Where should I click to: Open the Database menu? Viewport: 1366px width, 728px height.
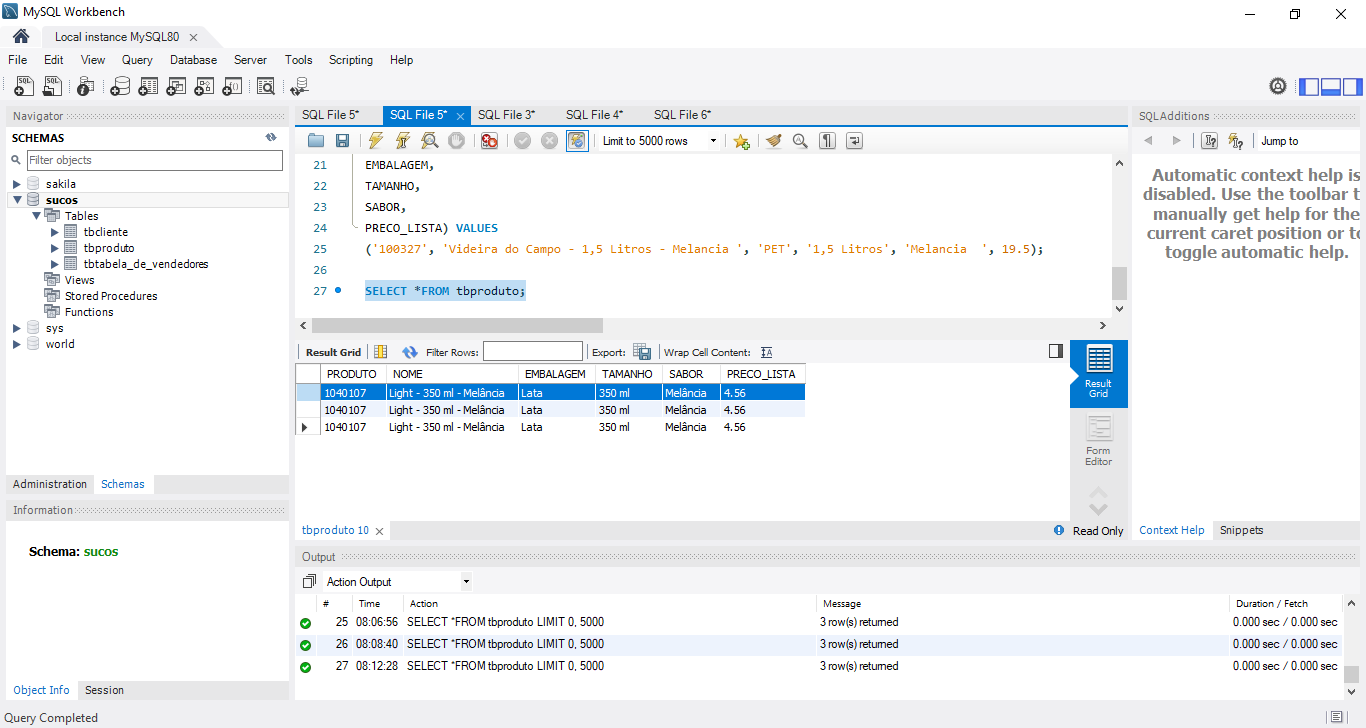pos(193,60)
